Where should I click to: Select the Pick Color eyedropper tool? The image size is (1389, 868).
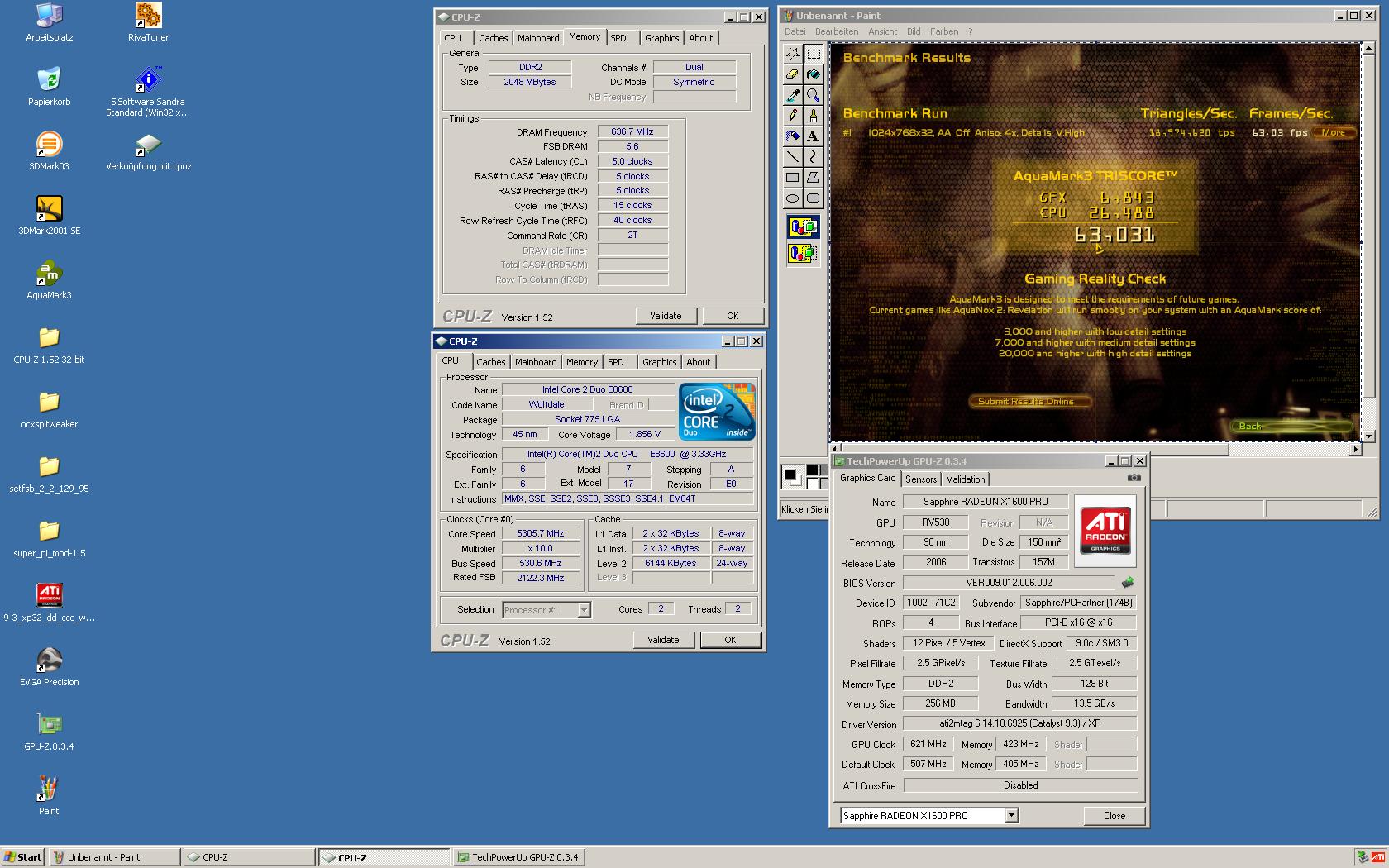point(792,95)
